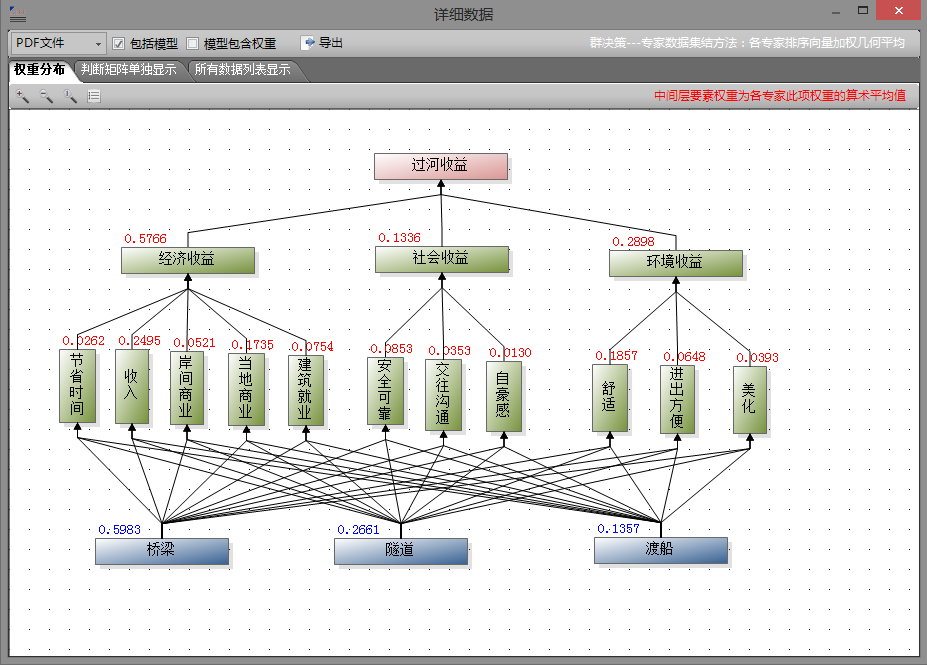The width and height of the screenshot is (927, 665).
Task: Click the 群决策 aggregation method description text
Action: pyautogui.click(x=747, y=43)
